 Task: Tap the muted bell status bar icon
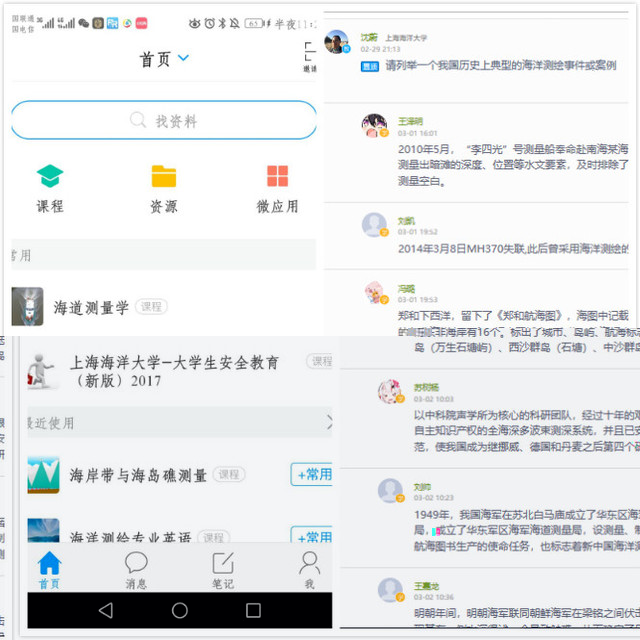[x=234, y=24]
